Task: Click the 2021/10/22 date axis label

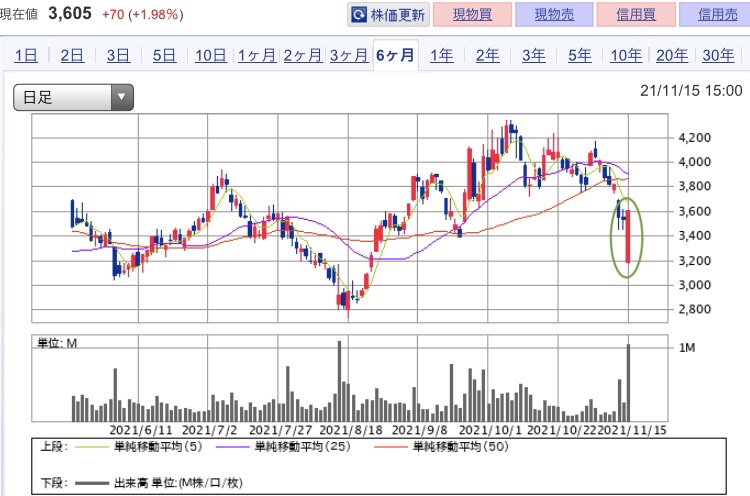Action: [x=562, y=430]
